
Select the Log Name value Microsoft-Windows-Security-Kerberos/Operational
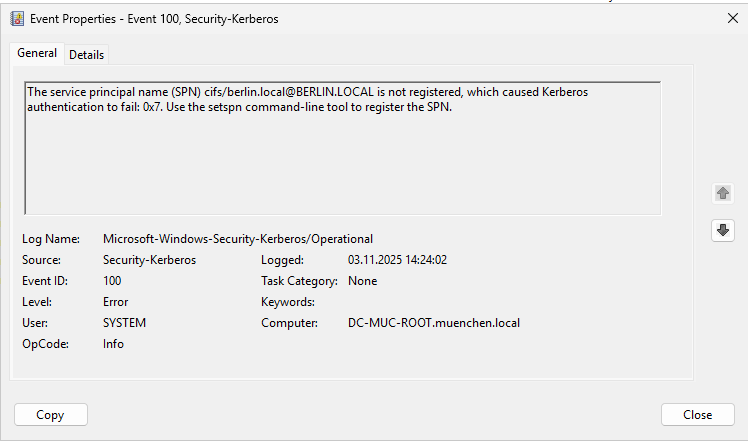[238, 239]
